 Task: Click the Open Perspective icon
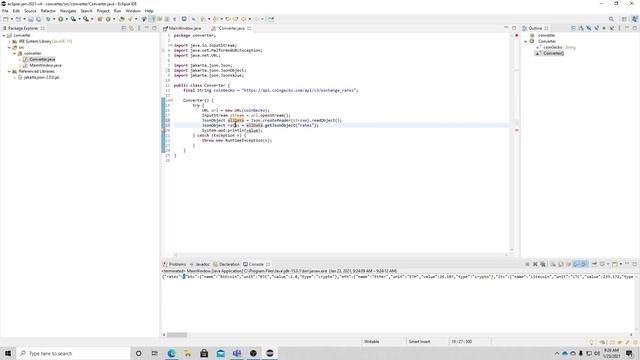click(624, 19)
